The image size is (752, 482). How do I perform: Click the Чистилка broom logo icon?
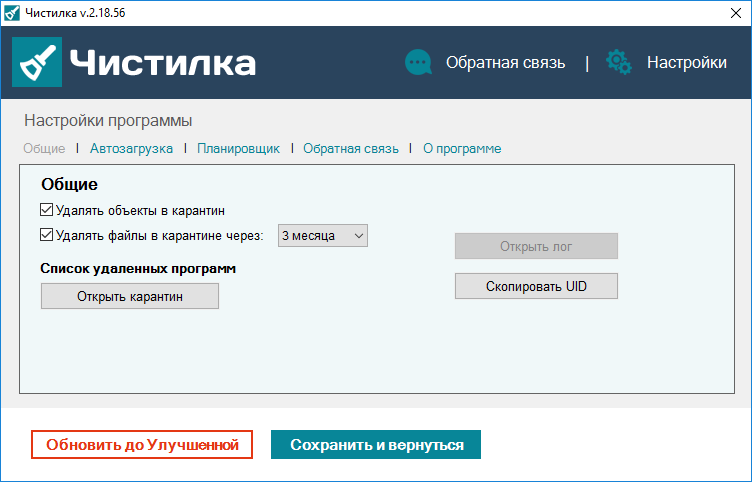(x=37, y=62)
